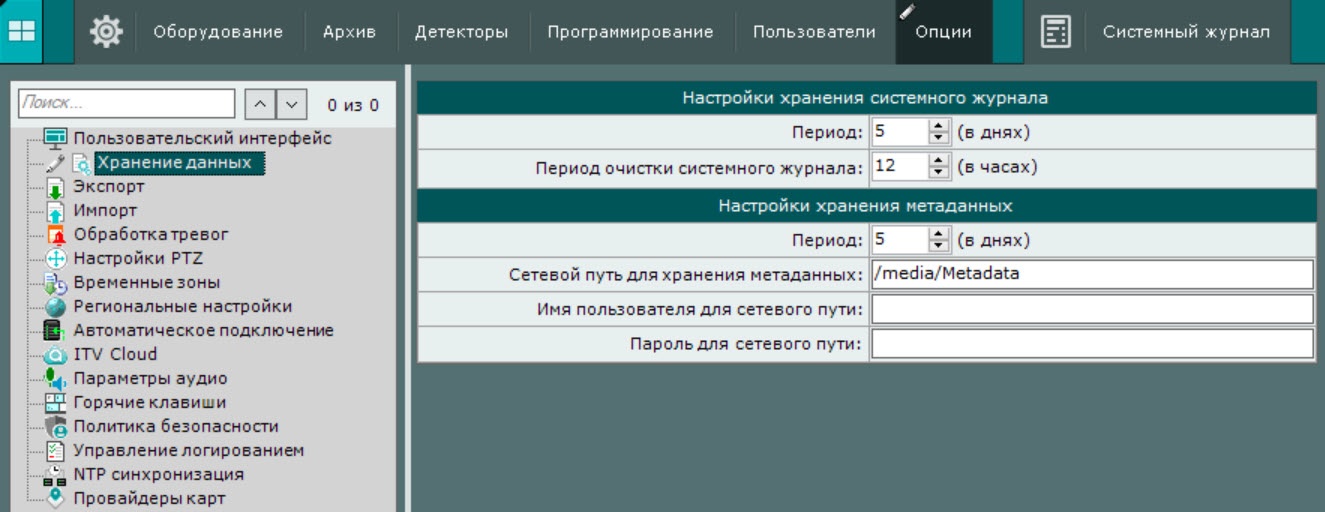Decrease the journal cleanup period in hours
The width and height of the screenshot is (1325, 512).
point(937,172)
